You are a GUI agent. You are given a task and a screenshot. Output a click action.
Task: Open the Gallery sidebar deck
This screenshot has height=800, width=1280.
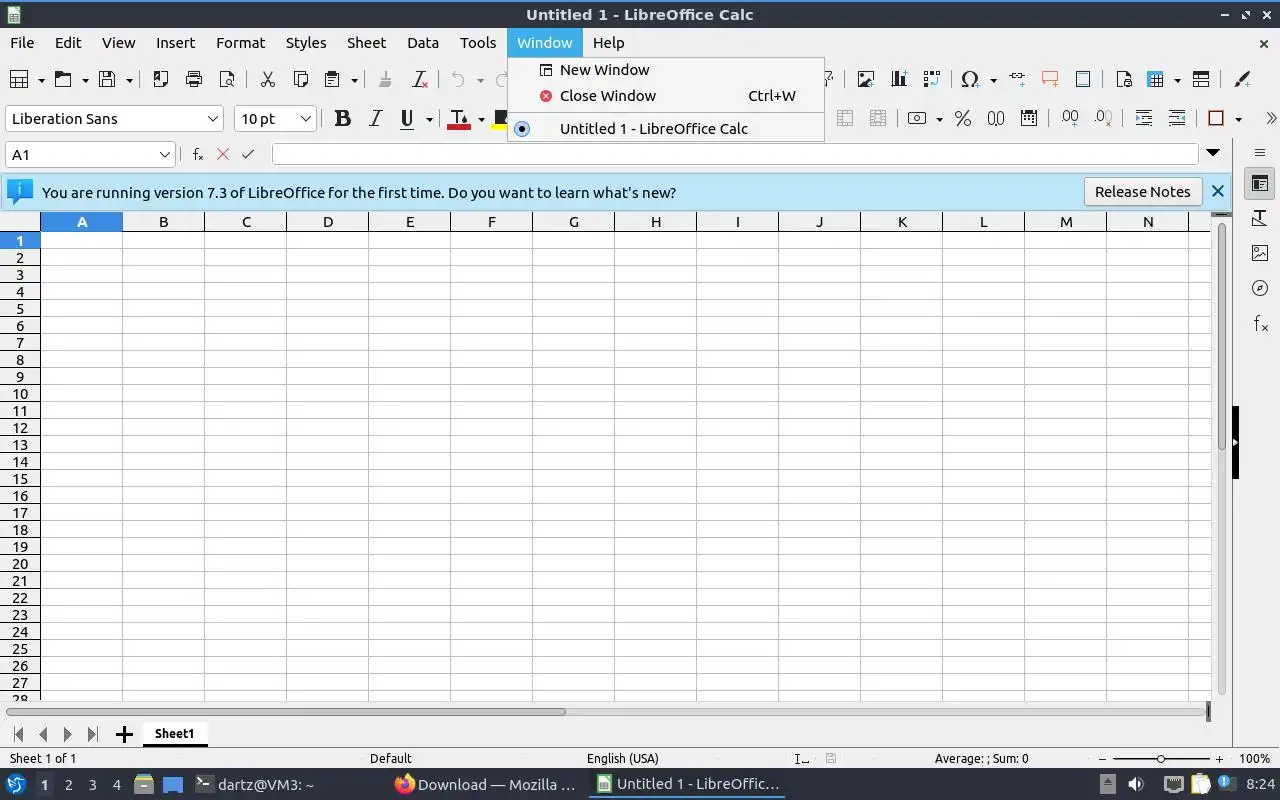(1260, 253)
